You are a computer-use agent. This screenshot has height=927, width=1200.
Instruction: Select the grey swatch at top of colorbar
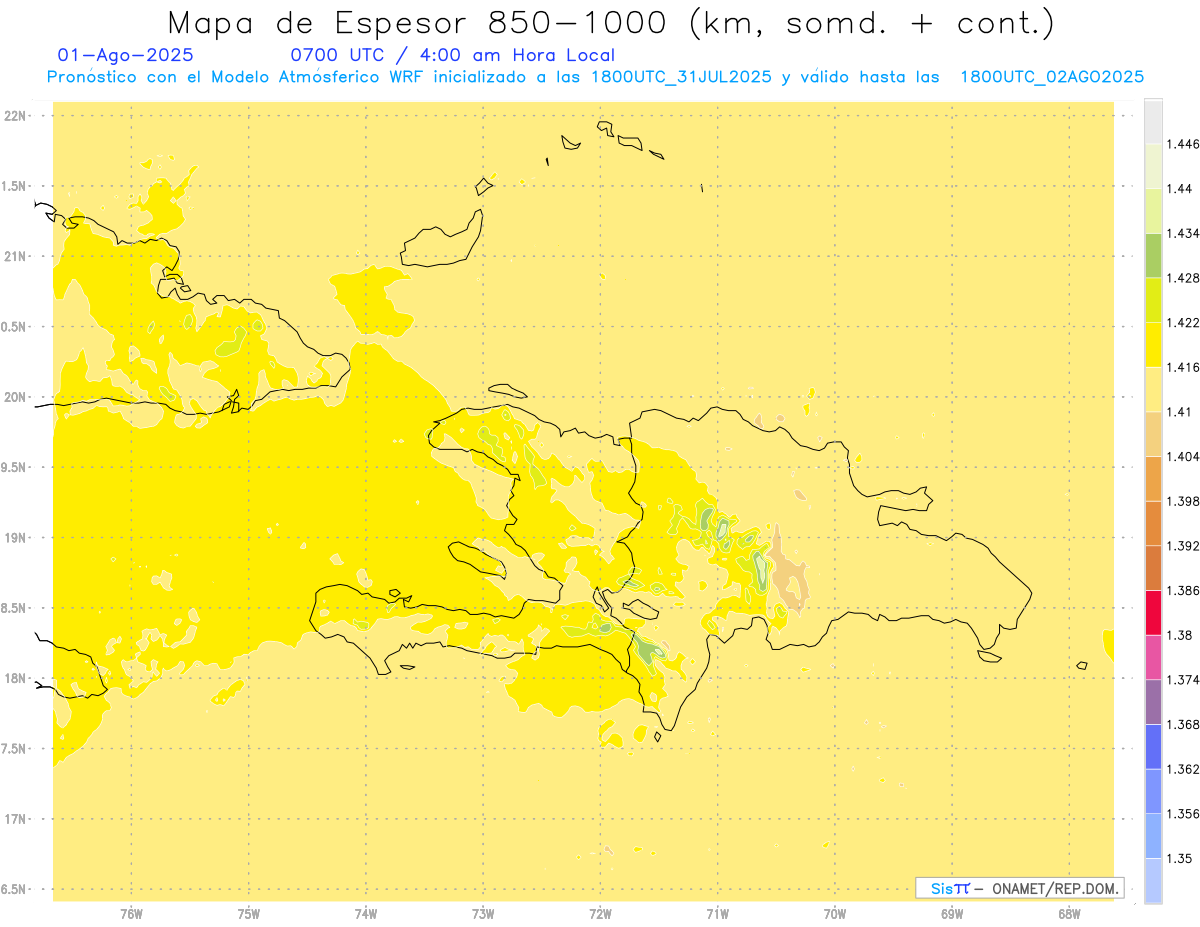point(1153,121)
